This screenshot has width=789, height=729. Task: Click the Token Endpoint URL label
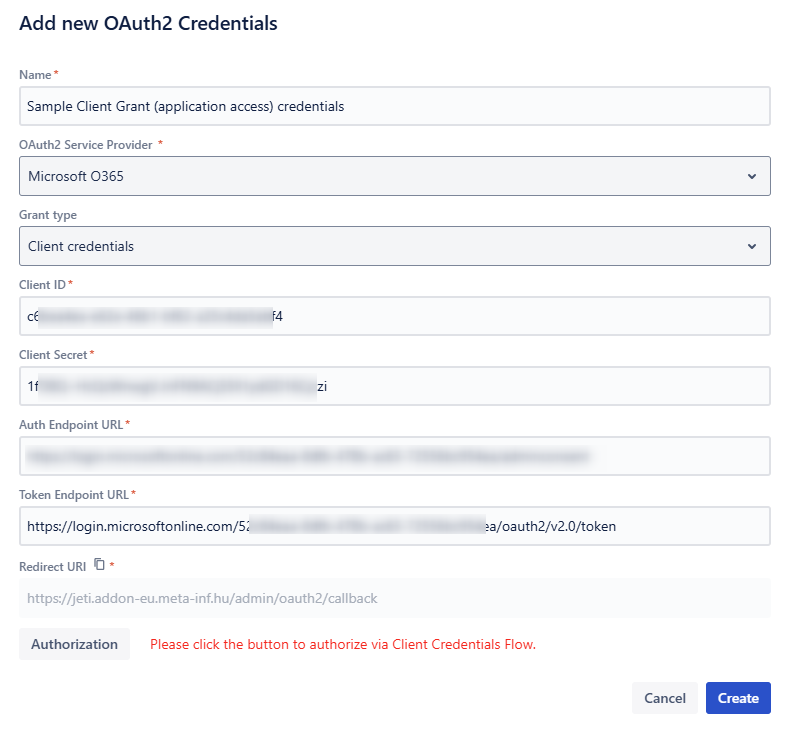pyautogui.click(x=74, y=495)
